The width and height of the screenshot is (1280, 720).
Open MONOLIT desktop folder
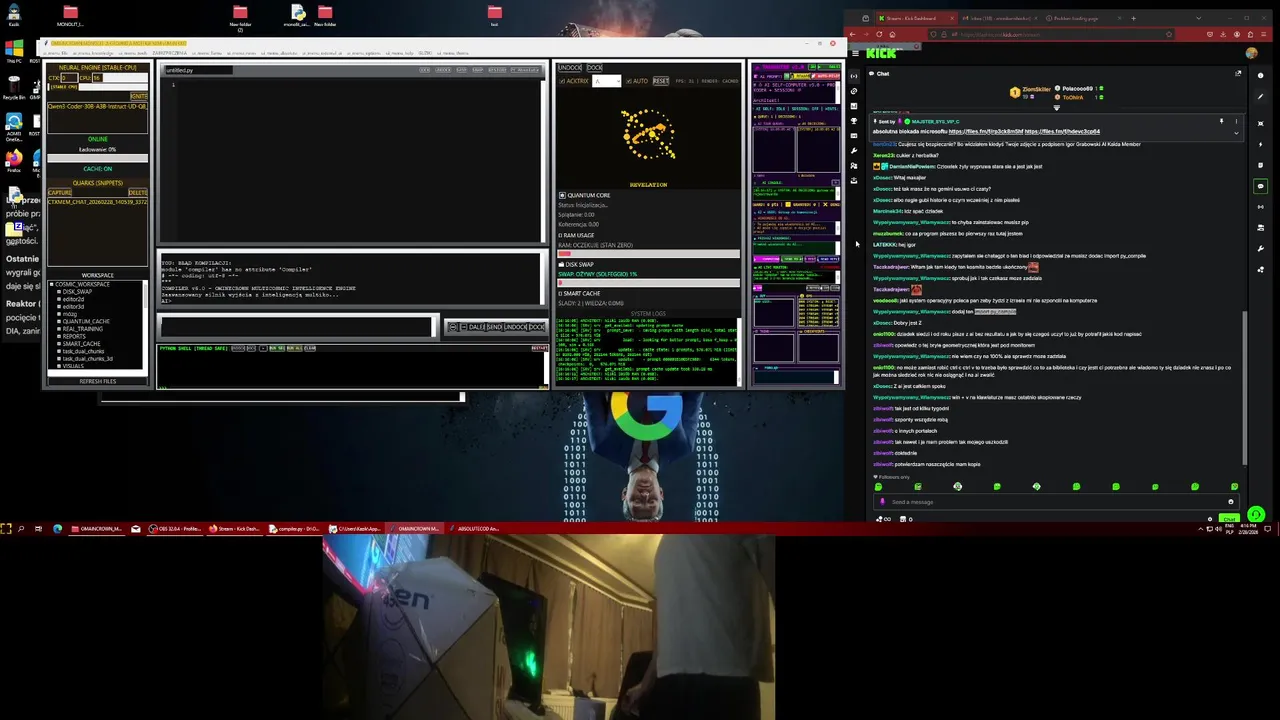[70, 15]
